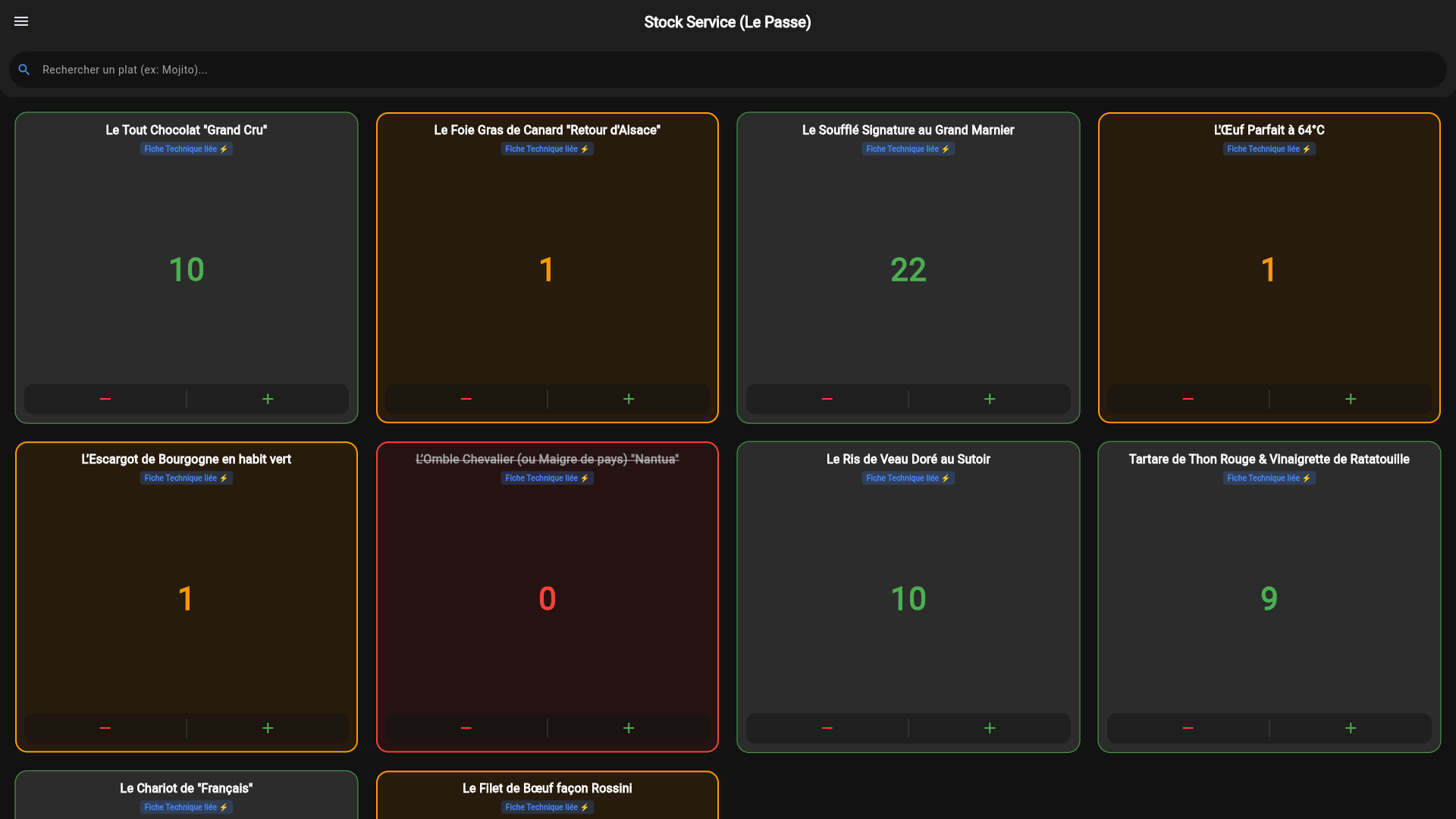Decrease stock of L'Œuf Parfait à 64°C
Viewport: 1456px width, 819px height.
pos(1188,399)
